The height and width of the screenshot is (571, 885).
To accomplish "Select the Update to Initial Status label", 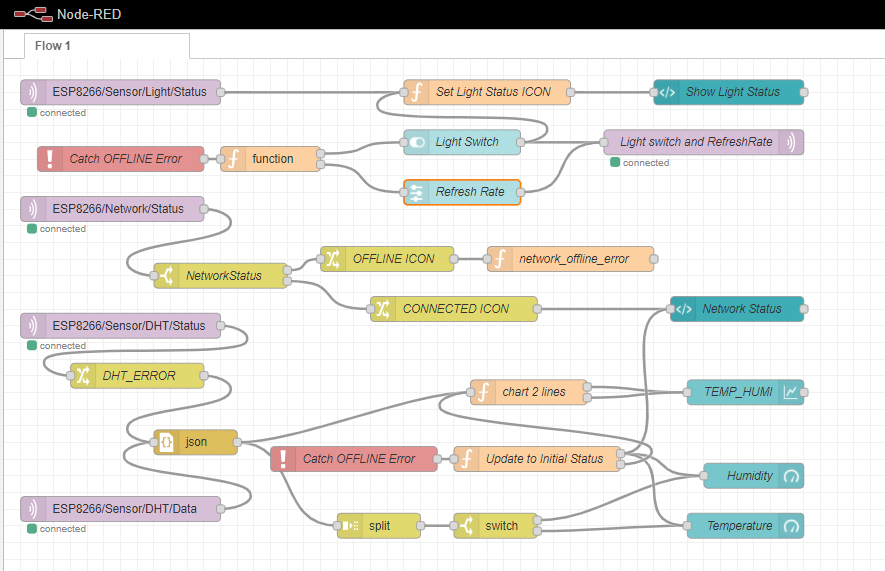I will pyautogui.click(x=545, y=459).
